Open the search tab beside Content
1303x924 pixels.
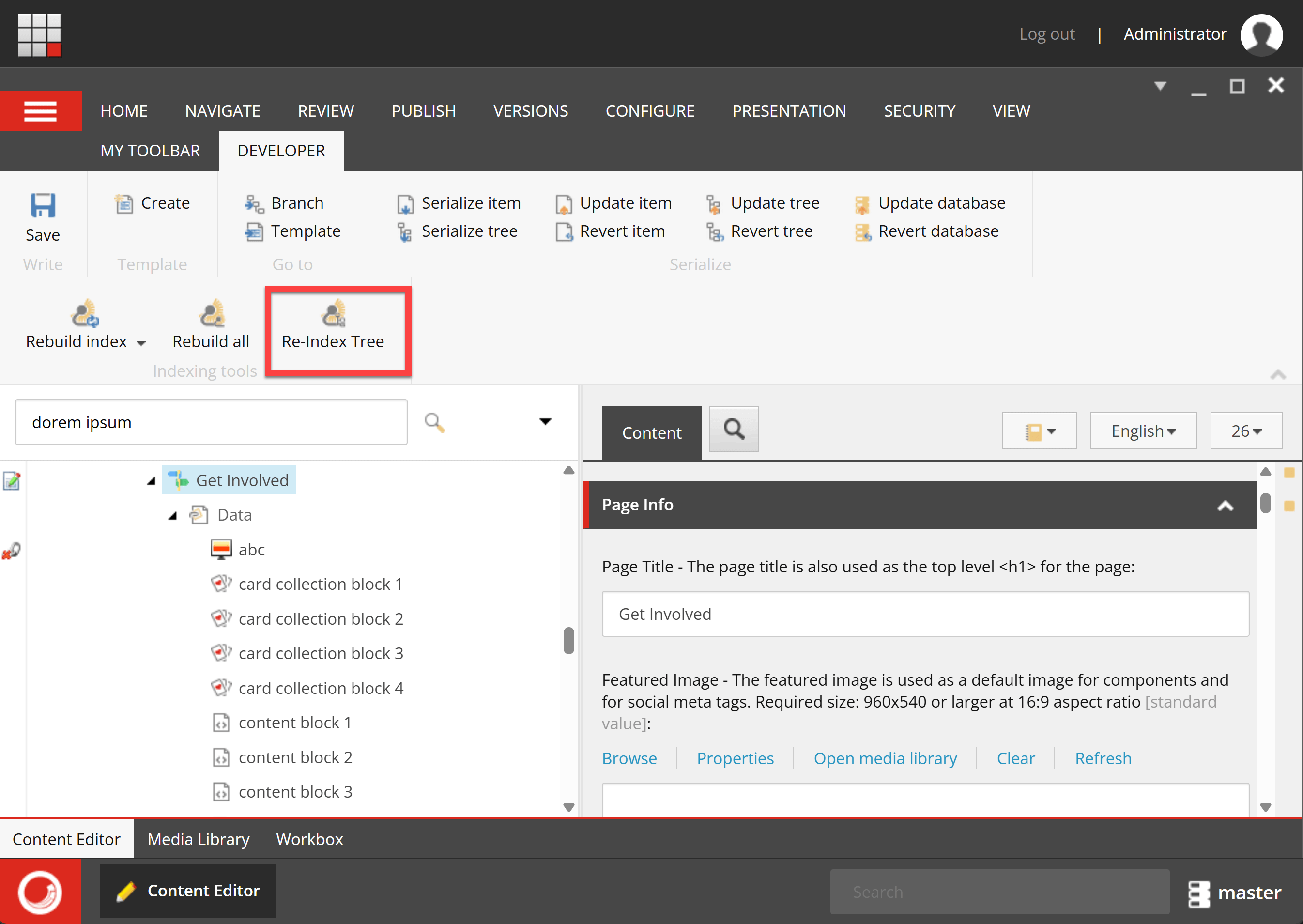coord(734,430)
